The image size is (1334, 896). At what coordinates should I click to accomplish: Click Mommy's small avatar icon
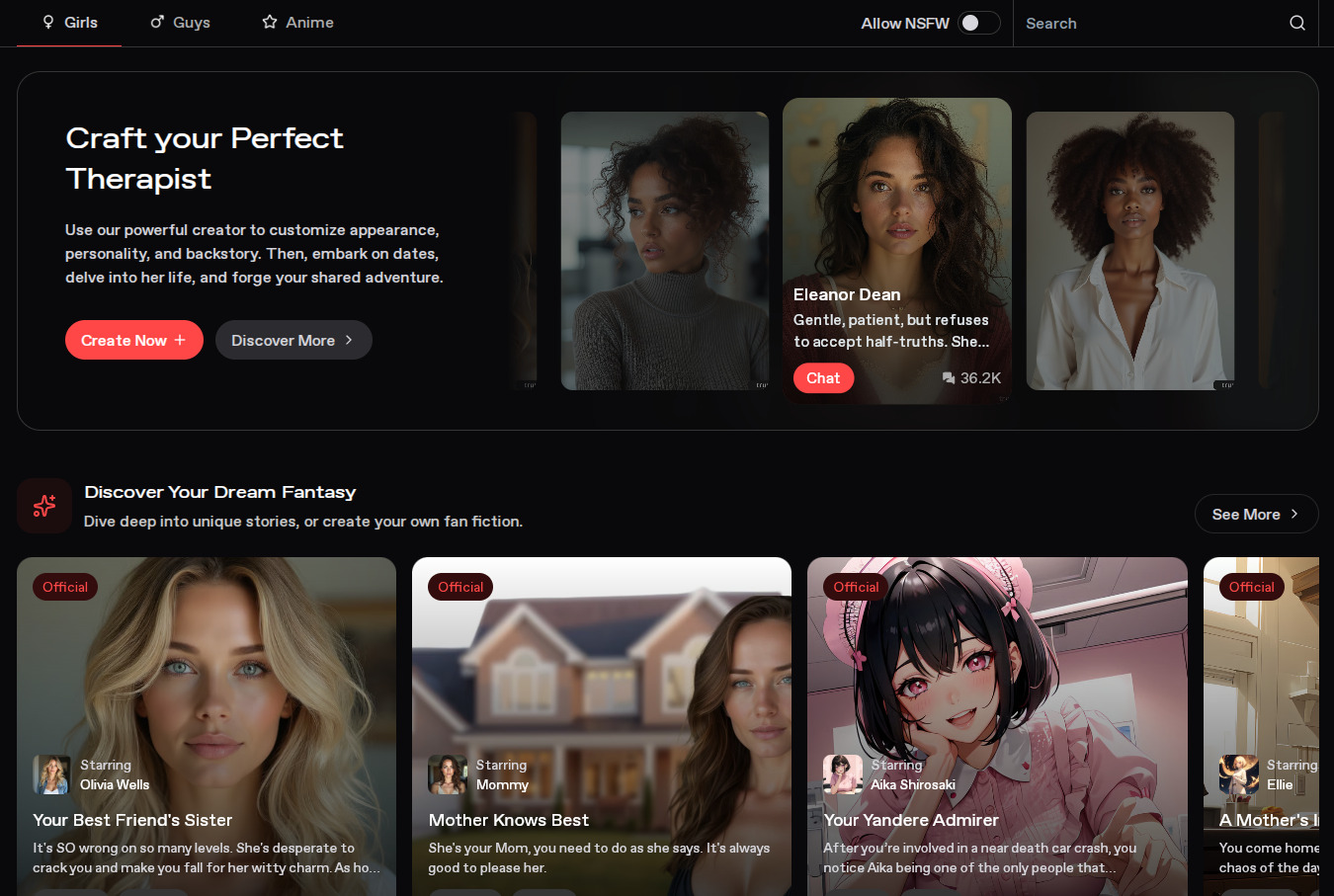pos(447,774)
